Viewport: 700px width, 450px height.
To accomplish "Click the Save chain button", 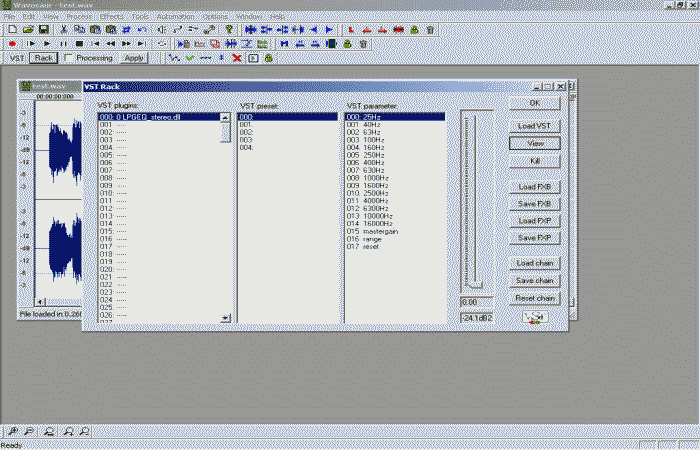I will pyautogui.click(x=534, y=280).
